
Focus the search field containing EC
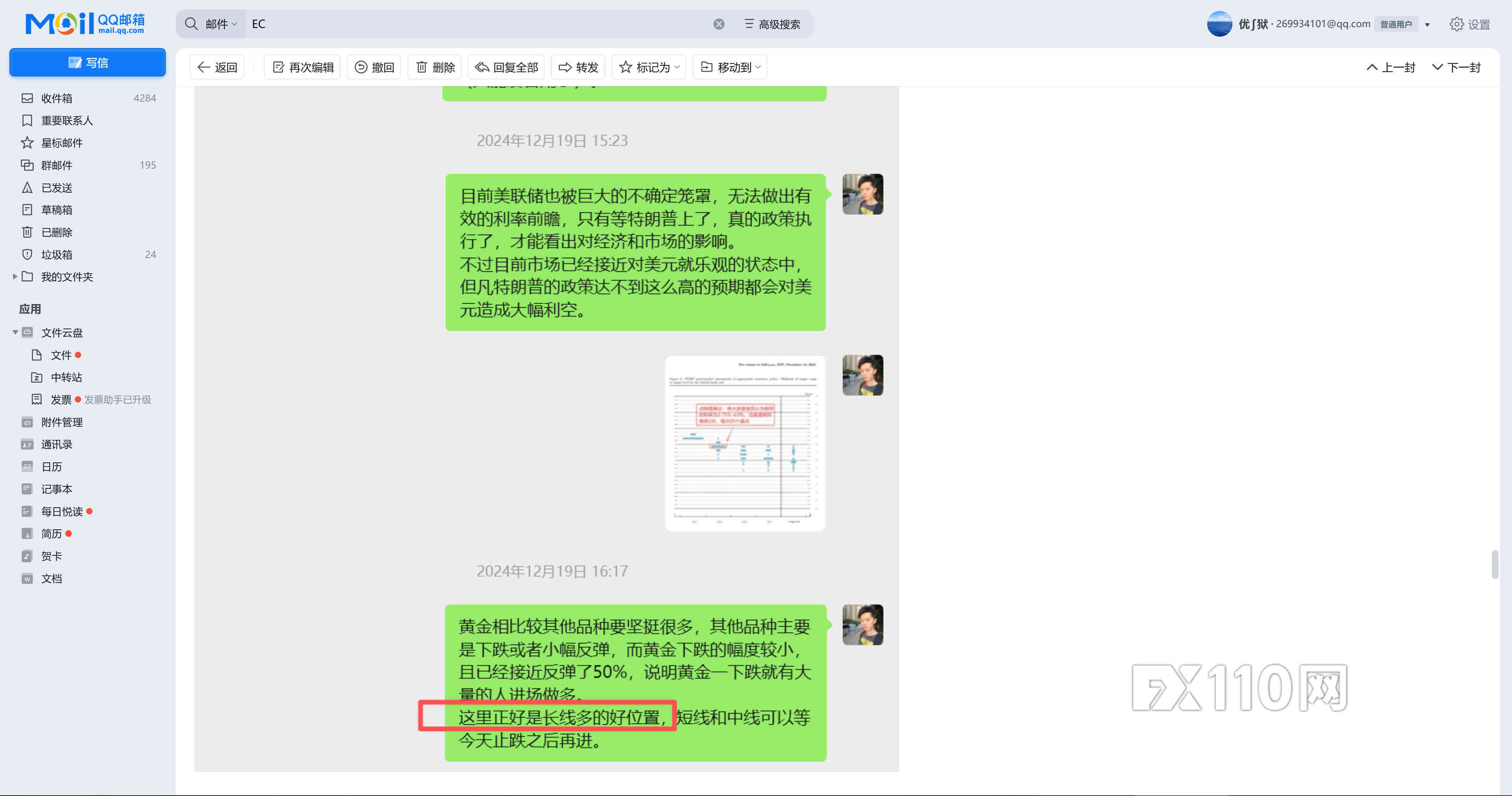pos(478,24)
